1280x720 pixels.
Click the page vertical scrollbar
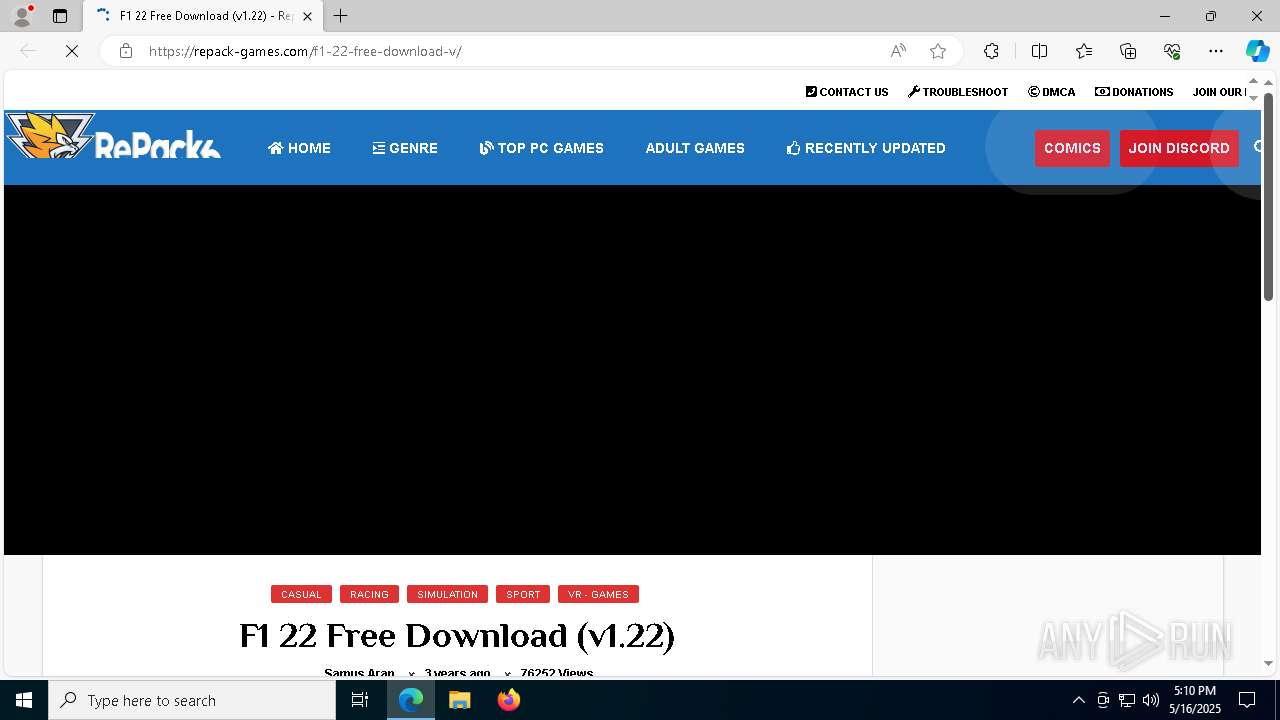(1268, 195)
